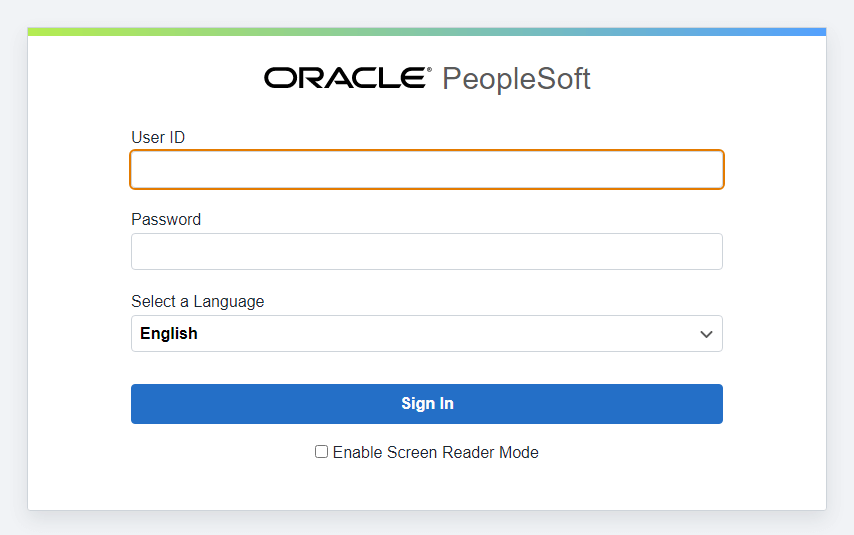The width and height of the screenshot is (854, 535).
Task: Click the Oracle PeopleSoft logo
Action: (x=427, y=78)
